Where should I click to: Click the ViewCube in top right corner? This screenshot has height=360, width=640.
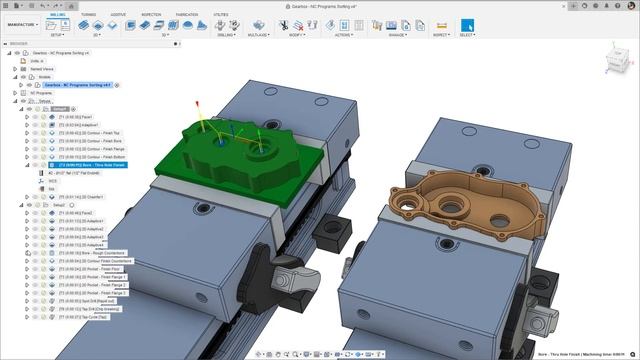(x=617, y=61)
